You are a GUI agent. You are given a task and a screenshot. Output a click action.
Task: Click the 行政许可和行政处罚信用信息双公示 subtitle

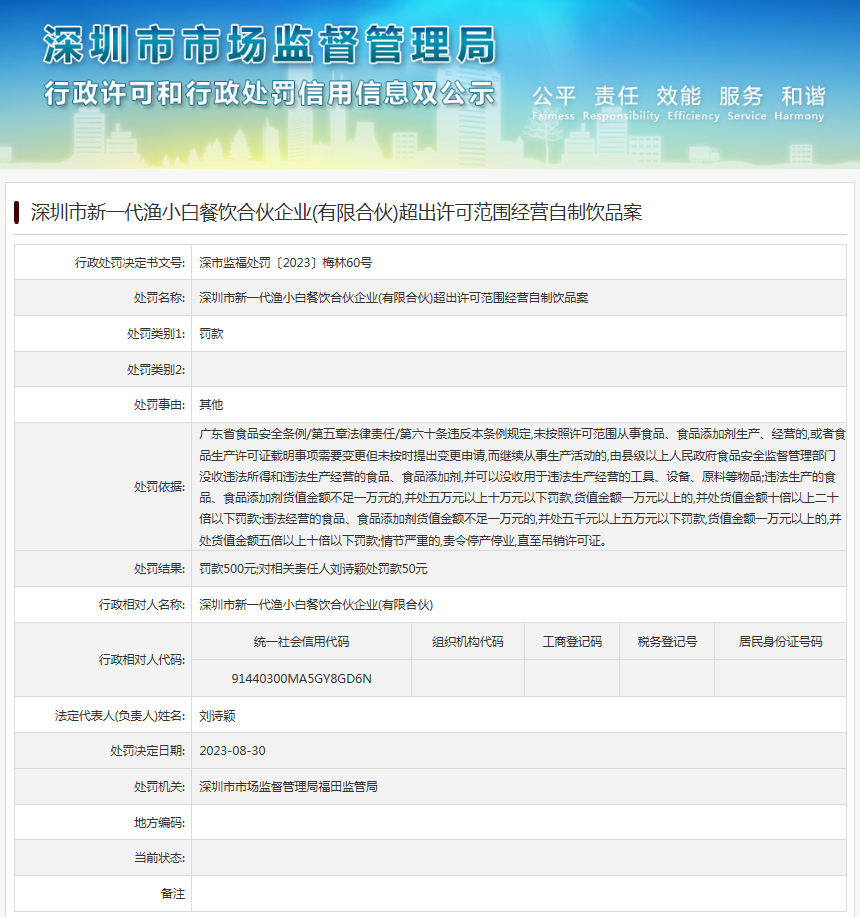click(x=270, y=94)
